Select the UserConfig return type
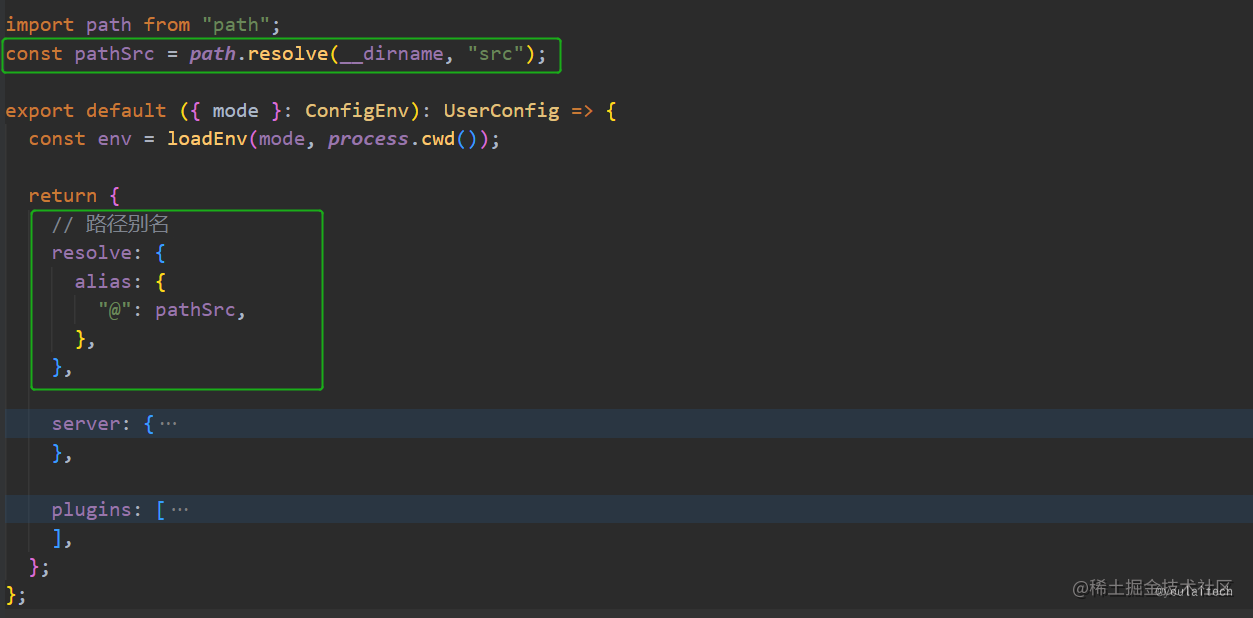Image resolution: width=1253 pixels, height=618 pixels. [x=501, y=111]
